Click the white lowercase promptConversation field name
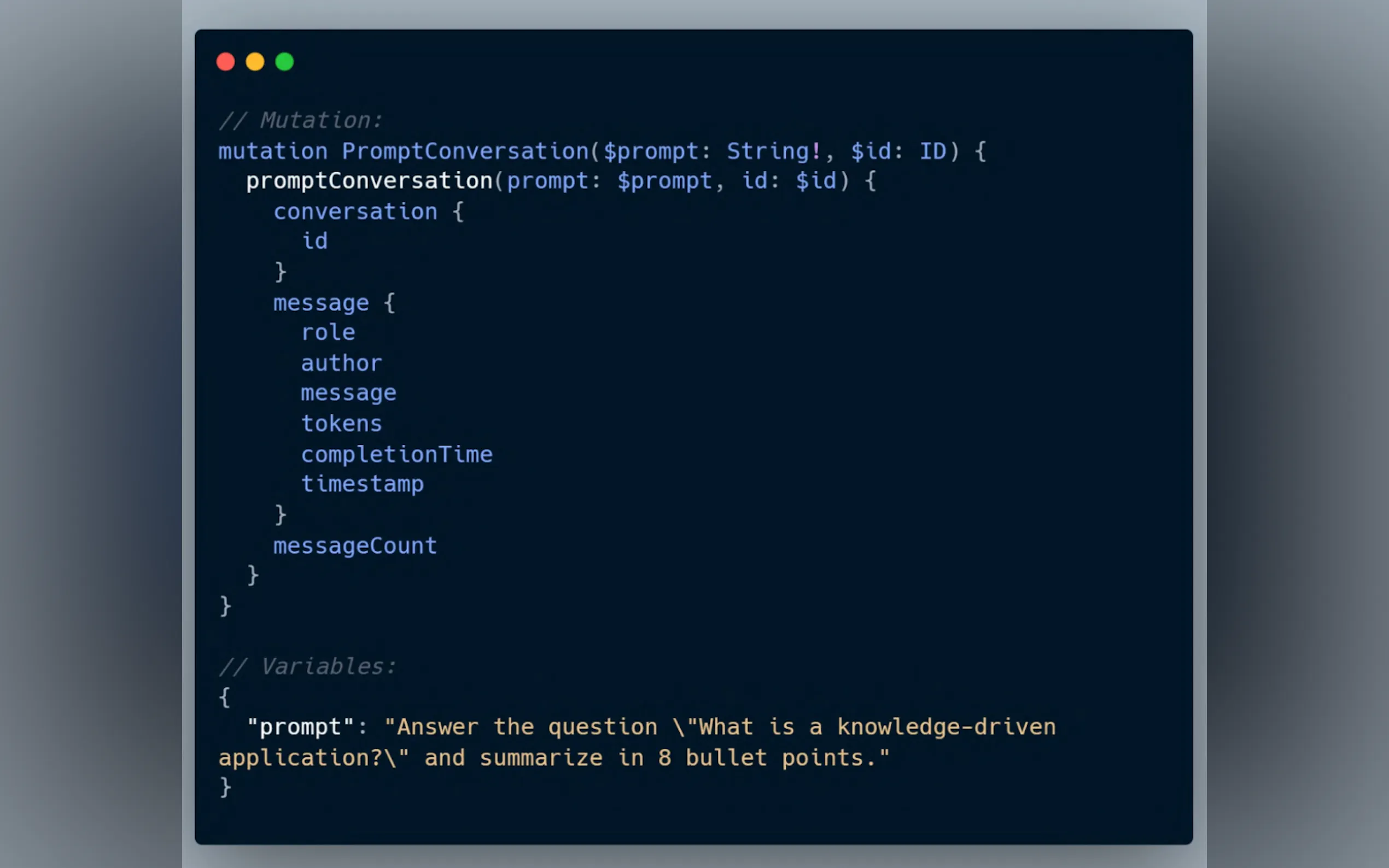 coord(369,181)
